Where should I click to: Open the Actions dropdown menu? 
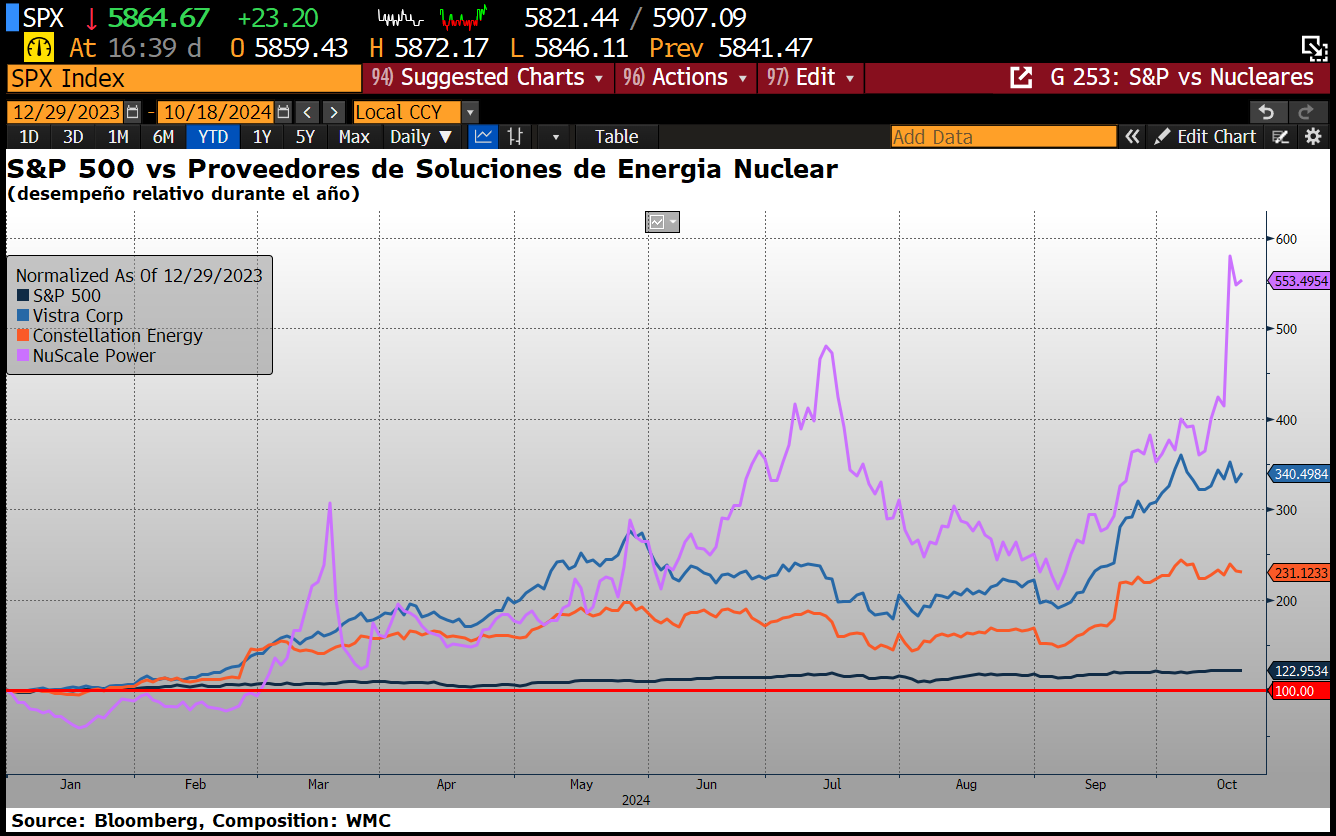click(685, 78)
